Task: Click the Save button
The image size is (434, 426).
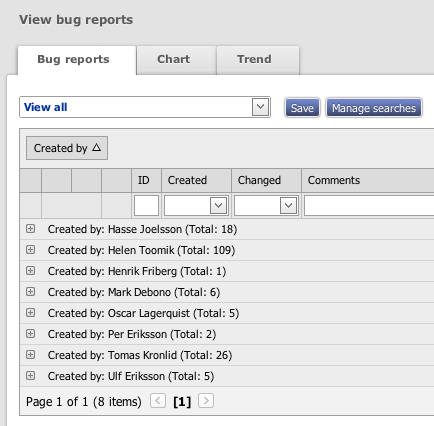Action: [302, 108]
